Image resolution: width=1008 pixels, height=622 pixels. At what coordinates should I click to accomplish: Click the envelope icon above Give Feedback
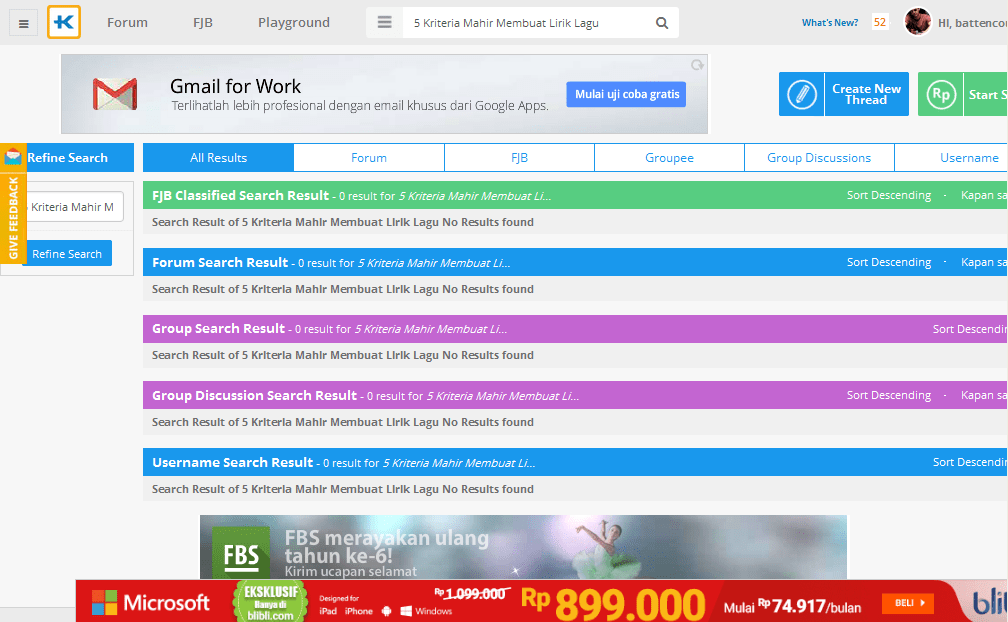(x=13, y=156)
